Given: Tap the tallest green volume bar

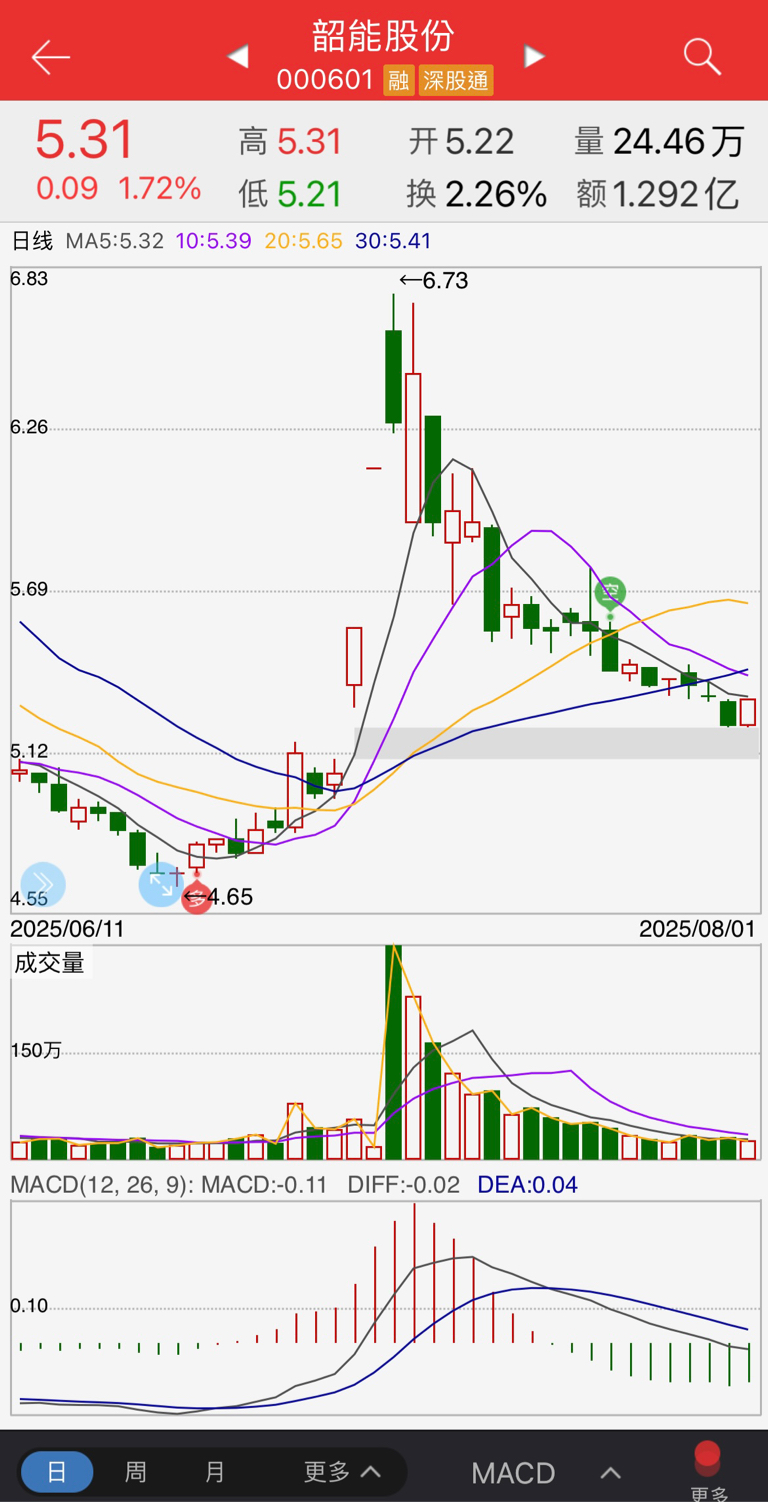Looking at the screenshot, I should pyautogui.click(x=394, y=1052).
